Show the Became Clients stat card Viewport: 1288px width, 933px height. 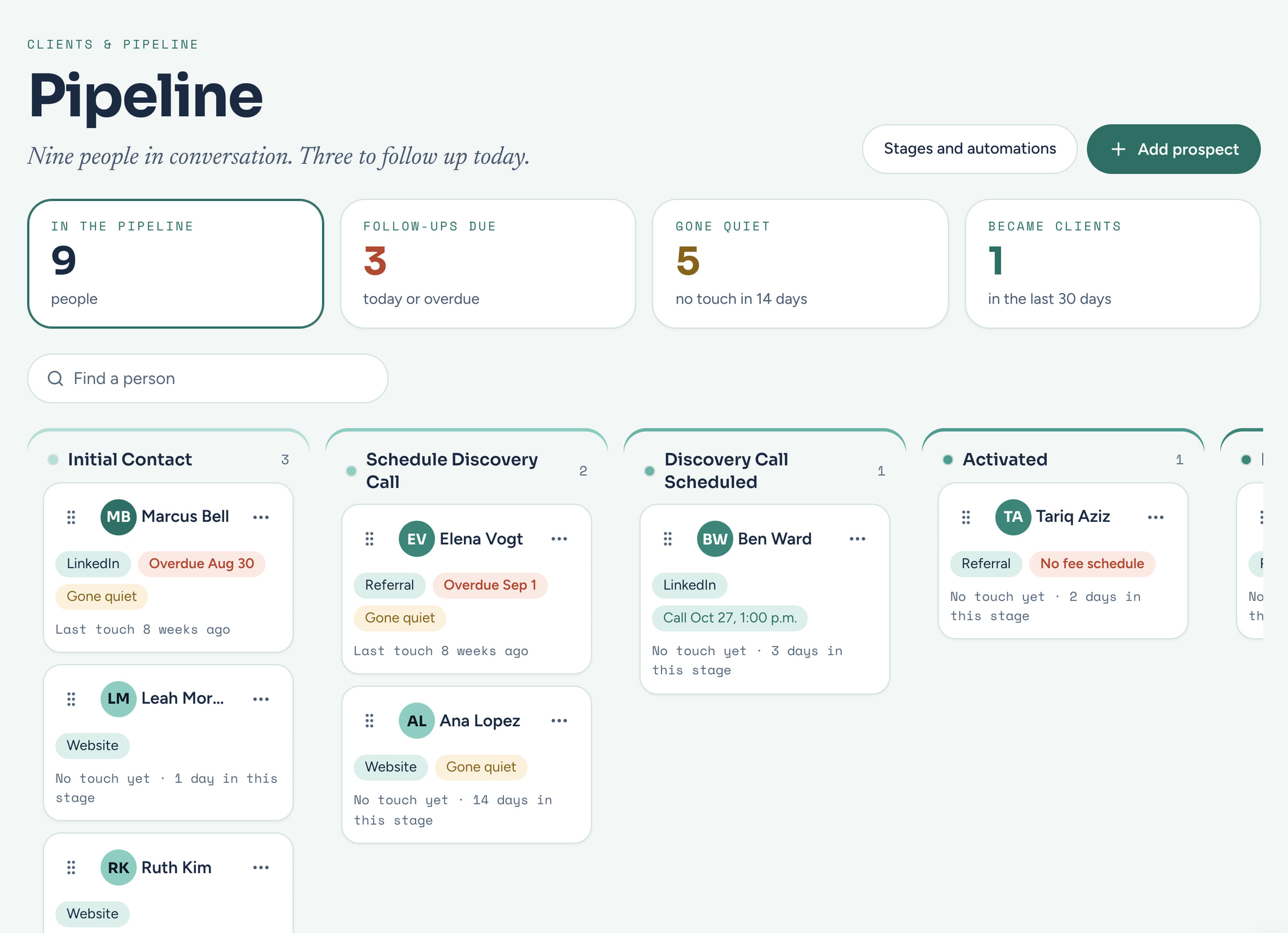[1112, 264]
